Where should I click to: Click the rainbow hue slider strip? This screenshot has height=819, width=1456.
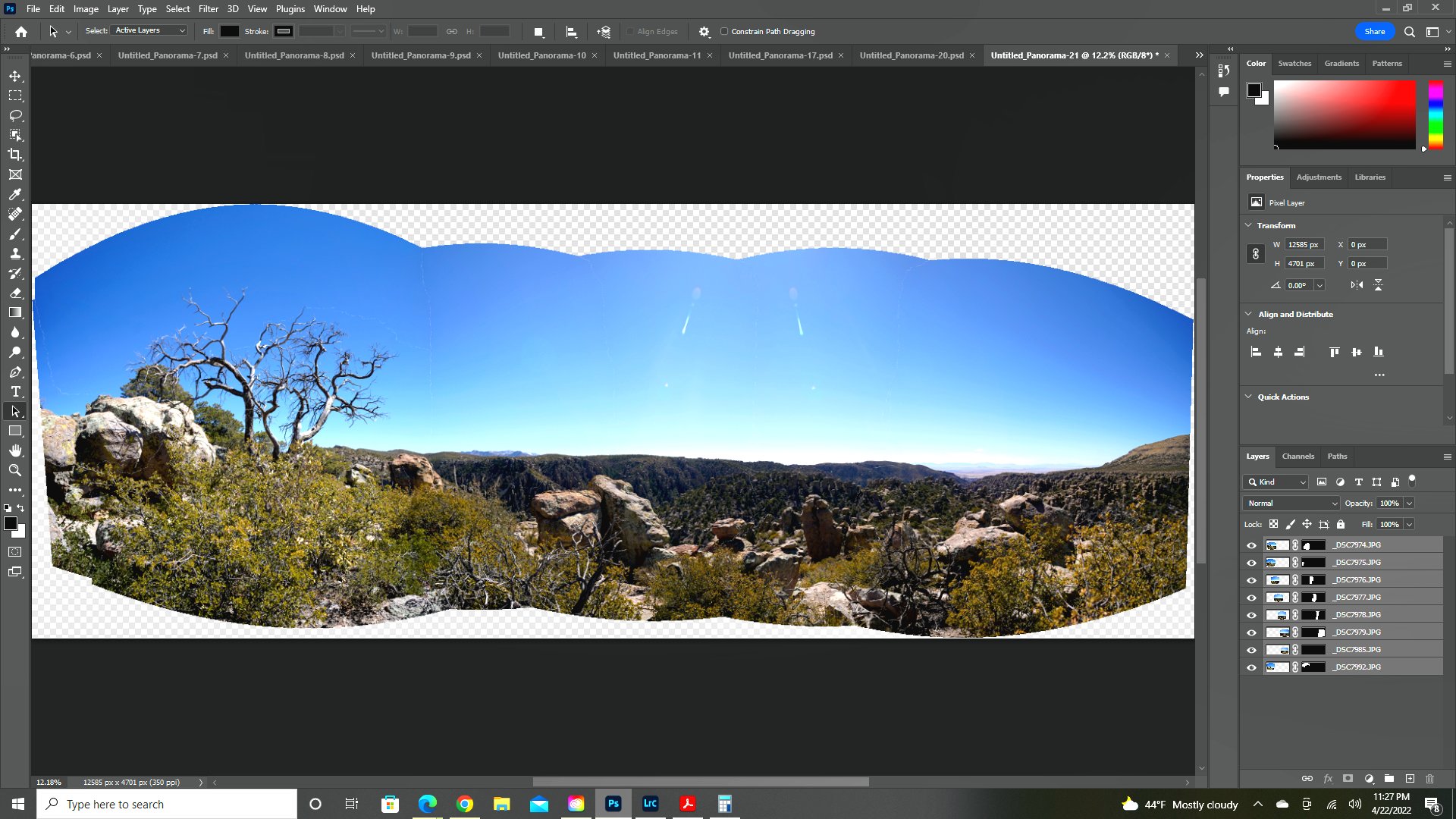[x=1436, y=115]
